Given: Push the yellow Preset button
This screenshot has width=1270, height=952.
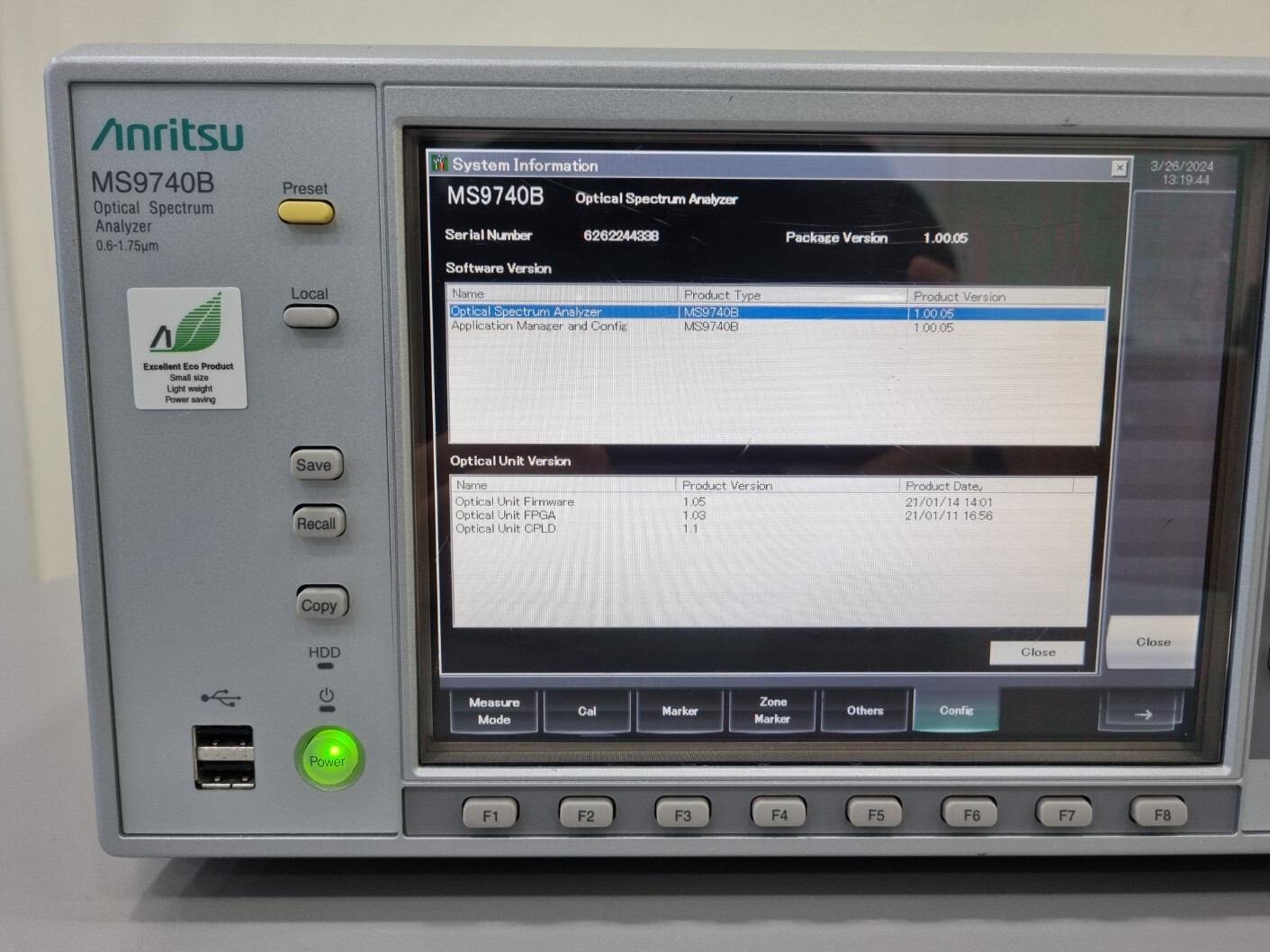Looking at the screenshot, I should (306, 212).
